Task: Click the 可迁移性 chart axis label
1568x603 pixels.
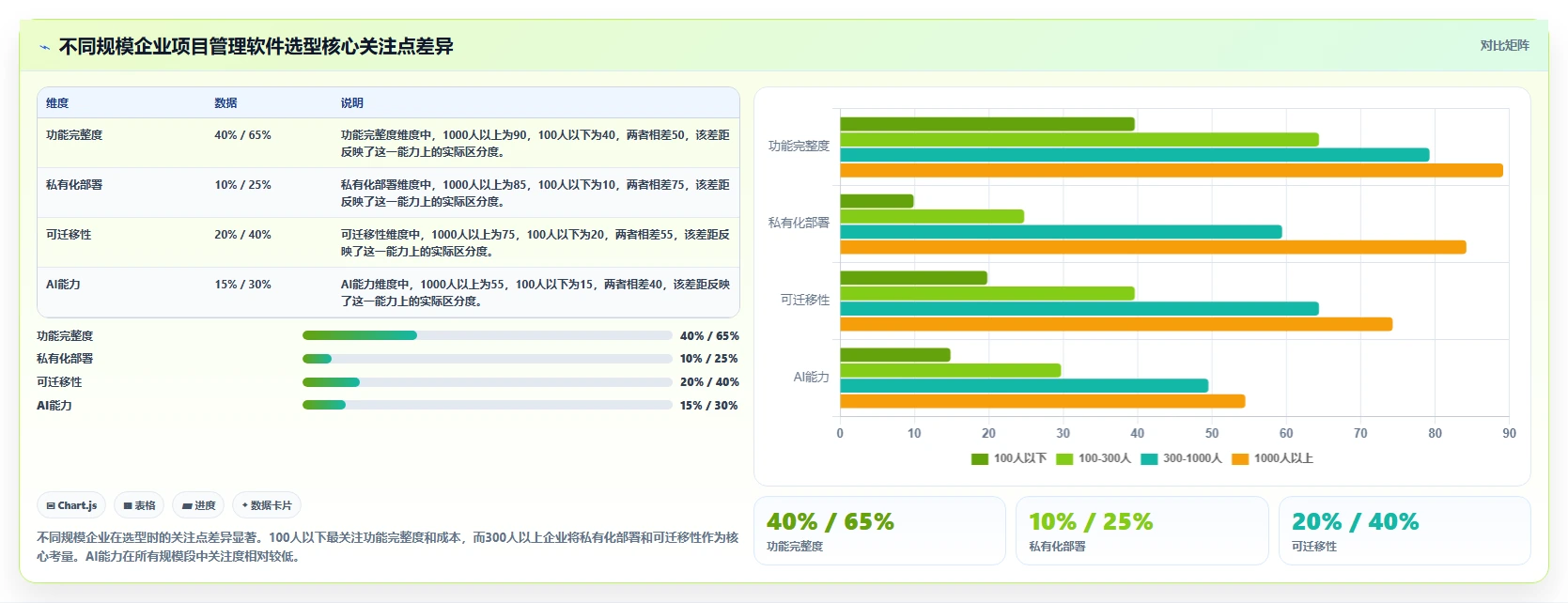Action: pos(805,301)
